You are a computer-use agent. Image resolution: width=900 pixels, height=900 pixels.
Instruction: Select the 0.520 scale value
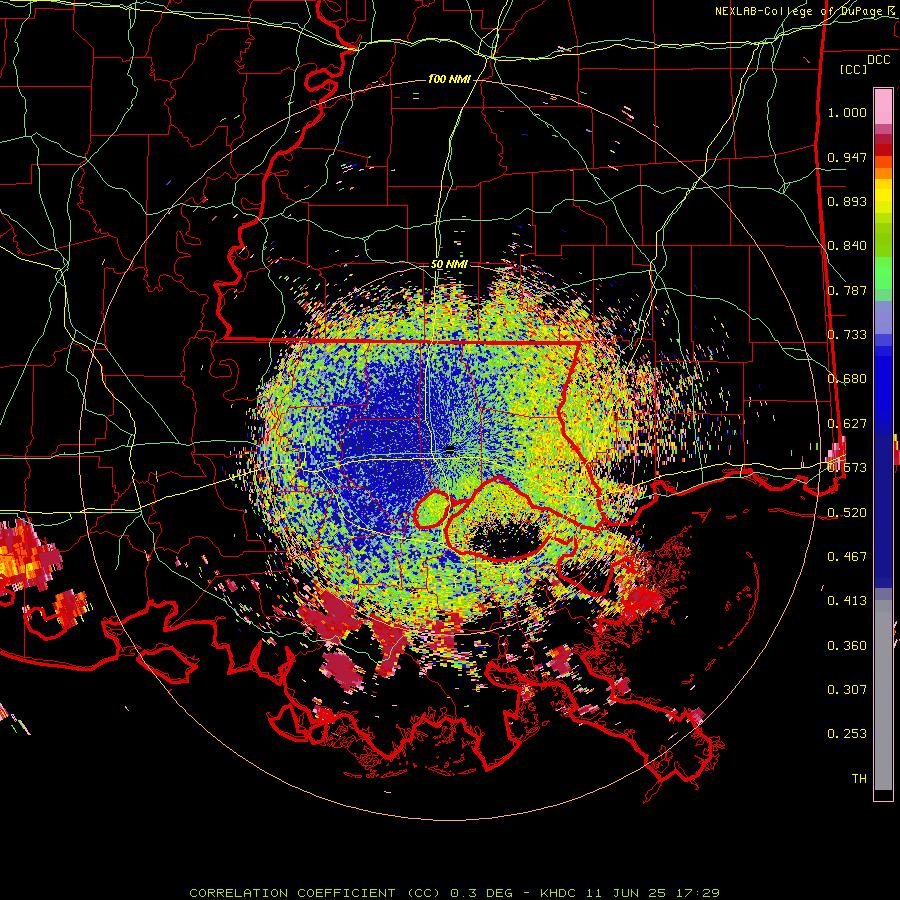click(847, 513)
